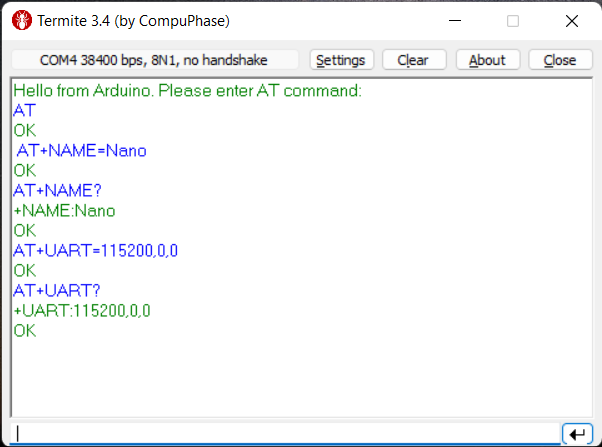
Task: Click the COM4 38400 bps port status button
Action: coord(155,60)
